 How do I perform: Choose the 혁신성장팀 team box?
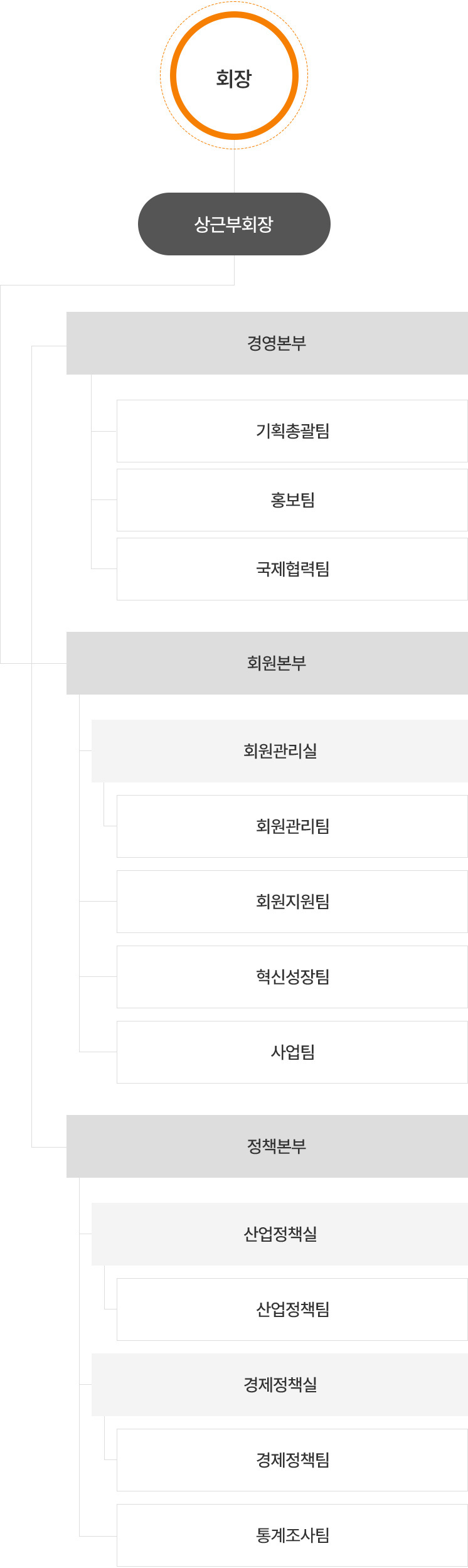pyautogui.click(x=292, y=977)
